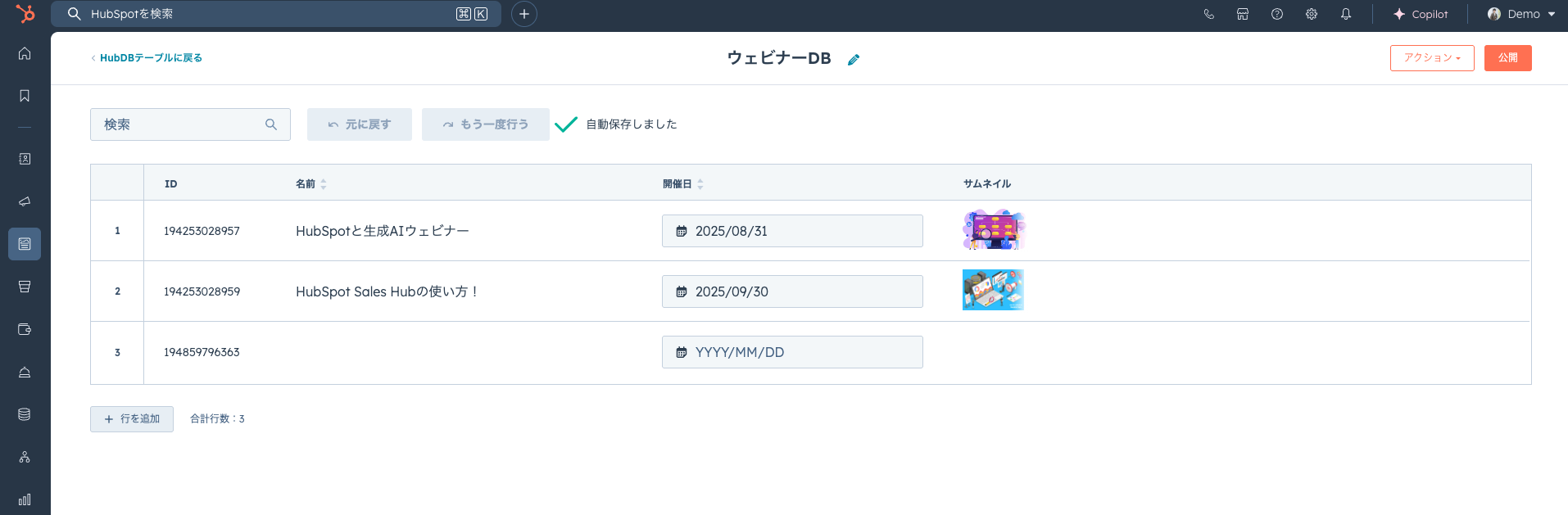Click the plus quick-create button in top bar
Image resolution: width=1568 pixels, height=515 pixels.
click(x=524, y=14)
